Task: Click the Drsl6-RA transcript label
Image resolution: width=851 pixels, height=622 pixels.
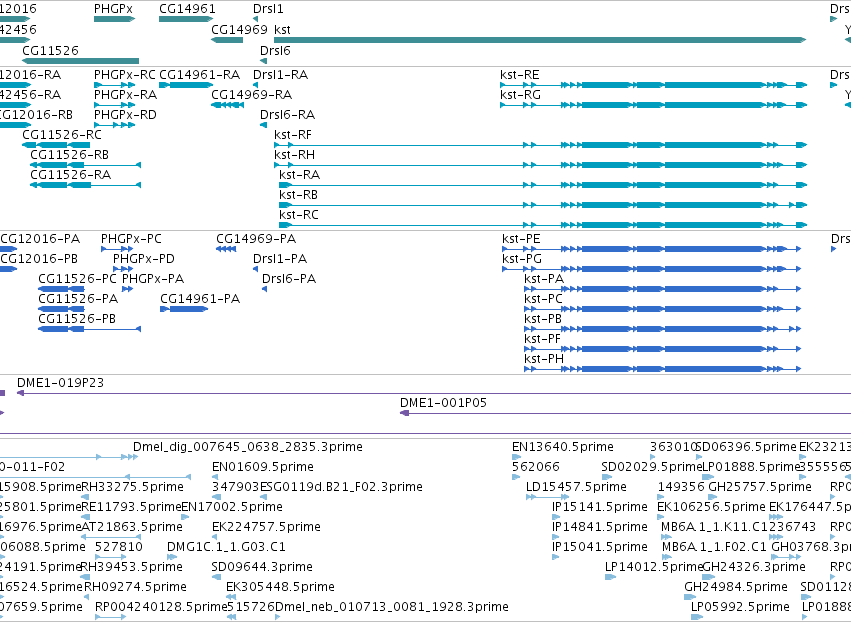Action: 288,115
